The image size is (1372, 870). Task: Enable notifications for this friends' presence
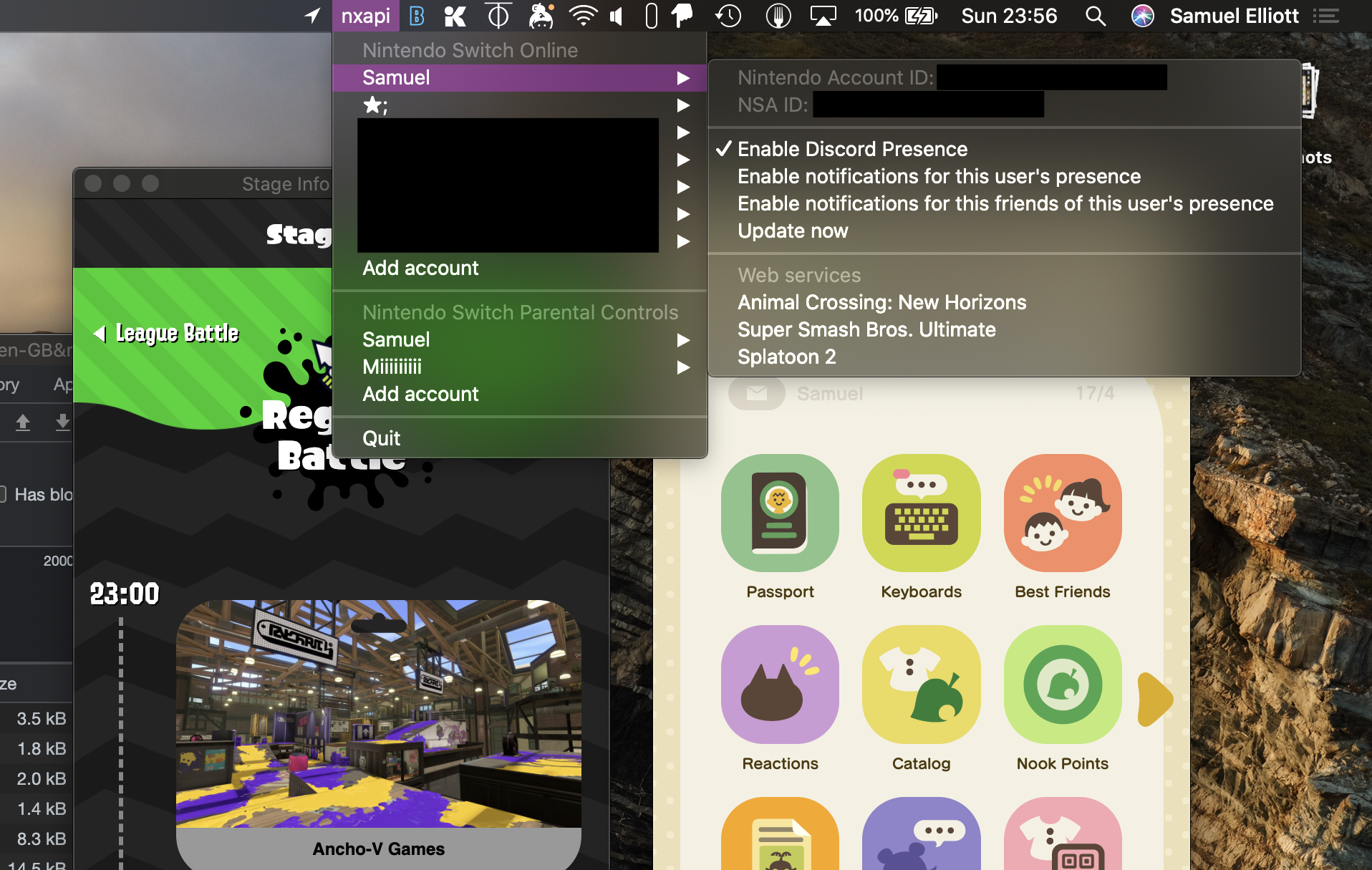(1005, 203)
